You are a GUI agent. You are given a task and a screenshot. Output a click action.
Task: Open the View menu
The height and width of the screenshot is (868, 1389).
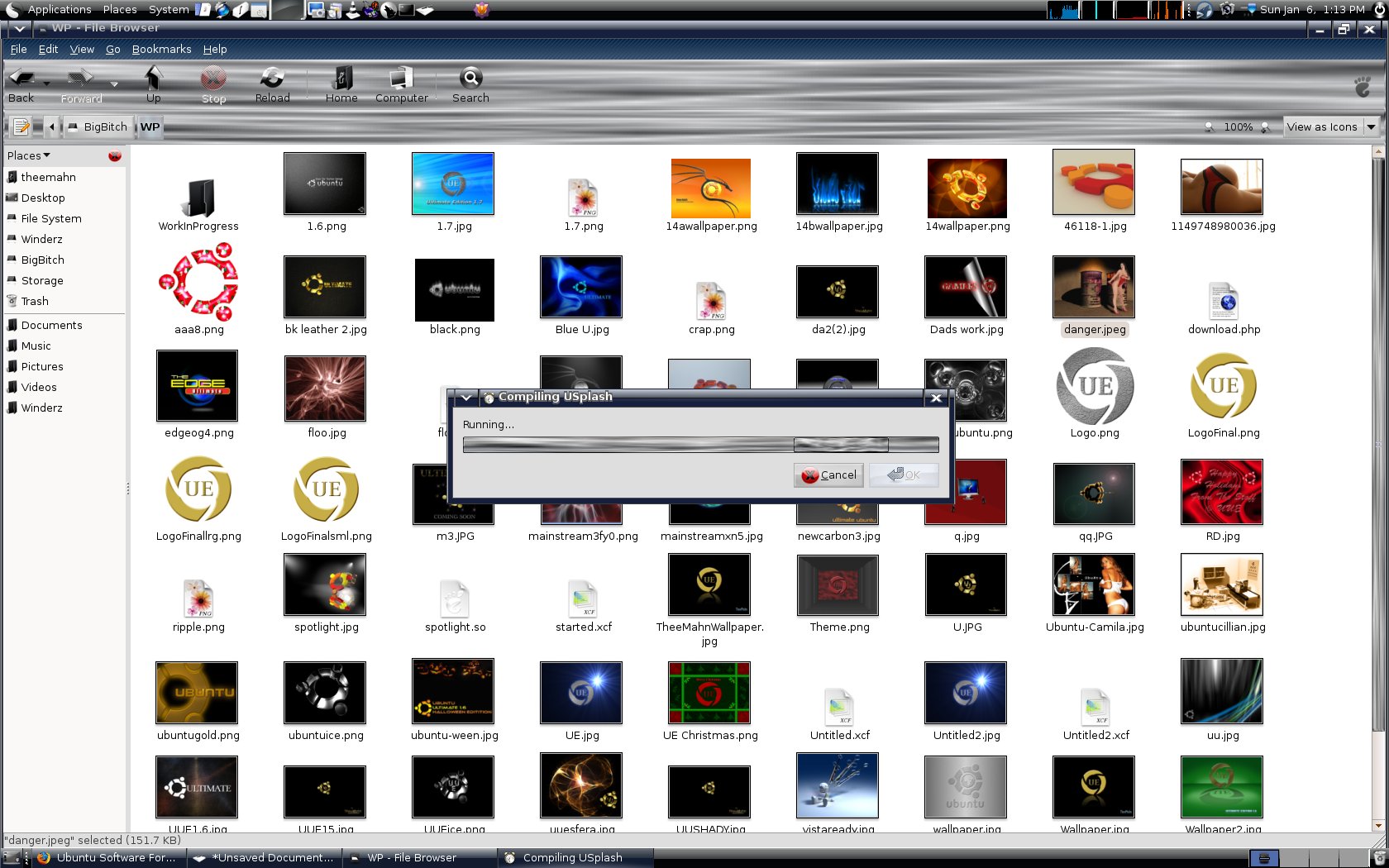point(82,49)
